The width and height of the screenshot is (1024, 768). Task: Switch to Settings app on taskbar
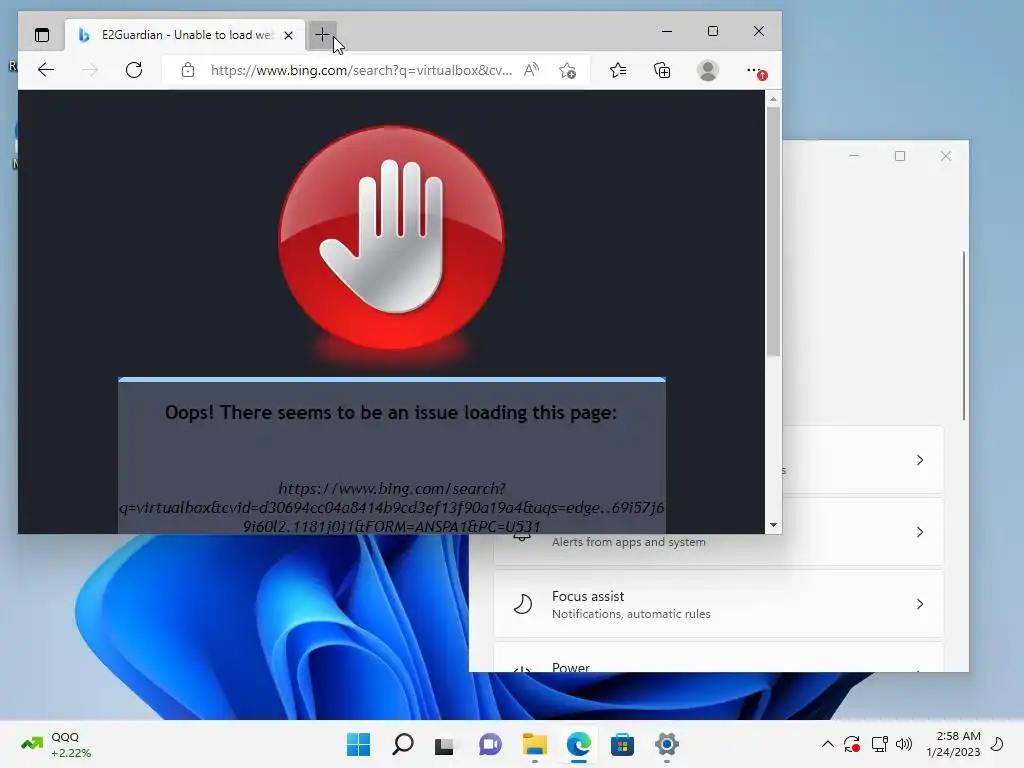(x=667, y=744)
